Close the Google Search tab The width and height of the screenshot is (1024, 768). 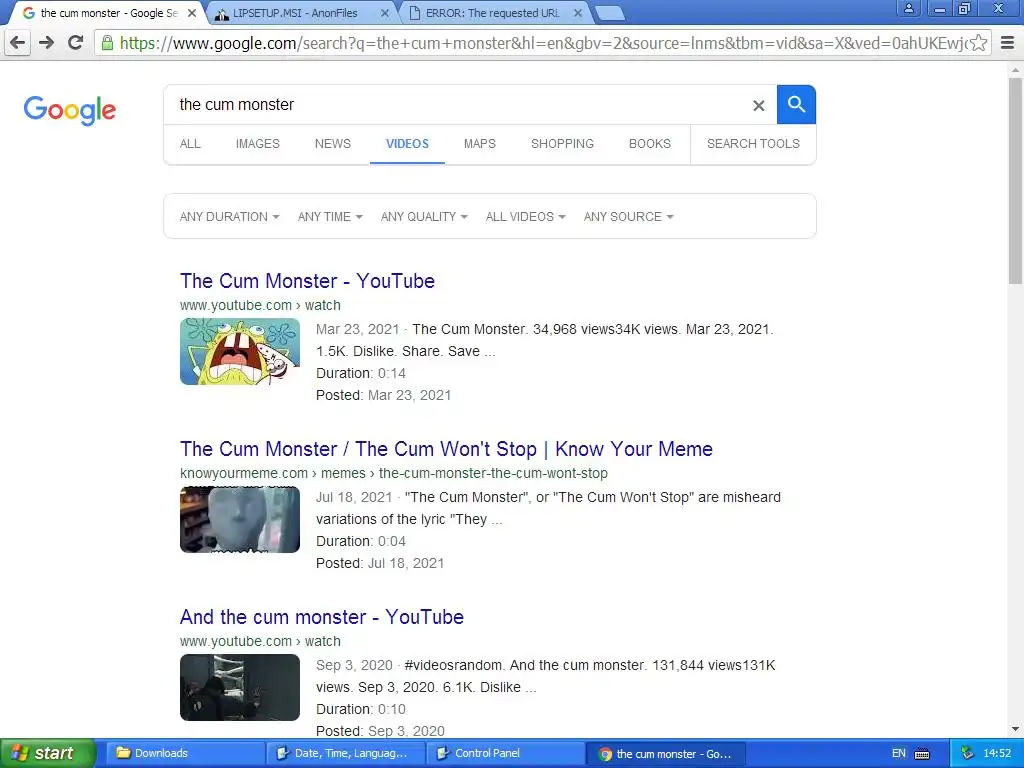[x=192, y=13]
